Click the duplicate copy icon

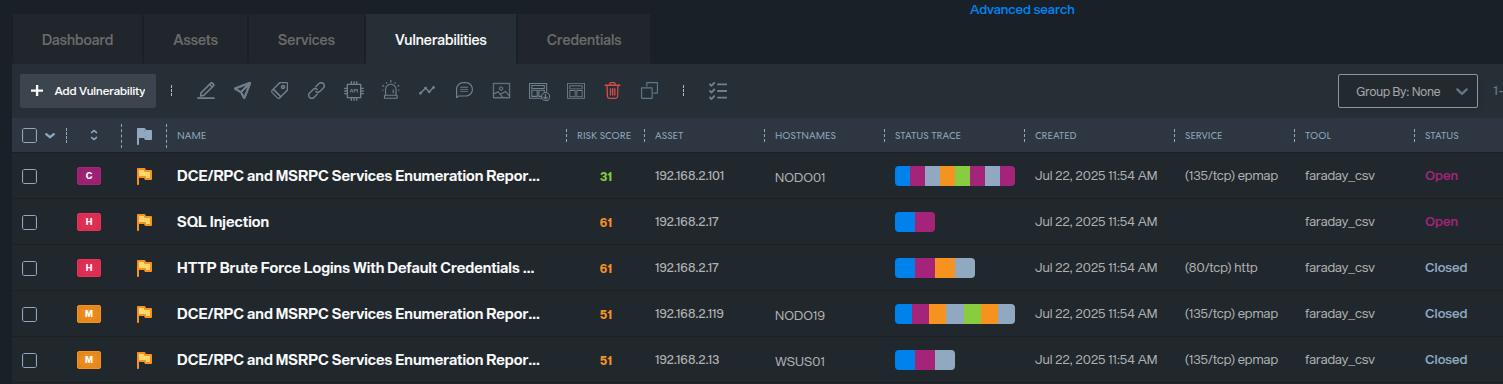[x=649, y=91]
